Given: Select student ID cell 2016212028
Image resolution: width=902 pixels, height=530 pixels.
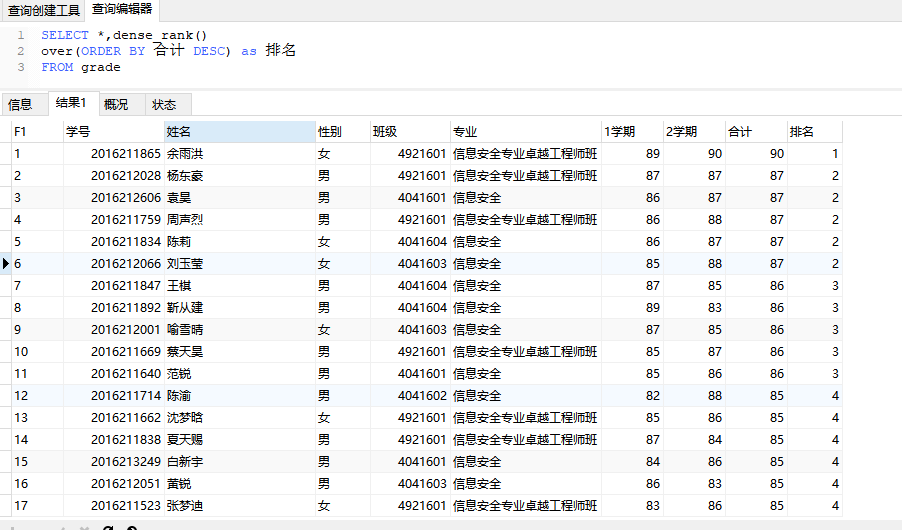Looking at the screenshot, I should [114, 176].
